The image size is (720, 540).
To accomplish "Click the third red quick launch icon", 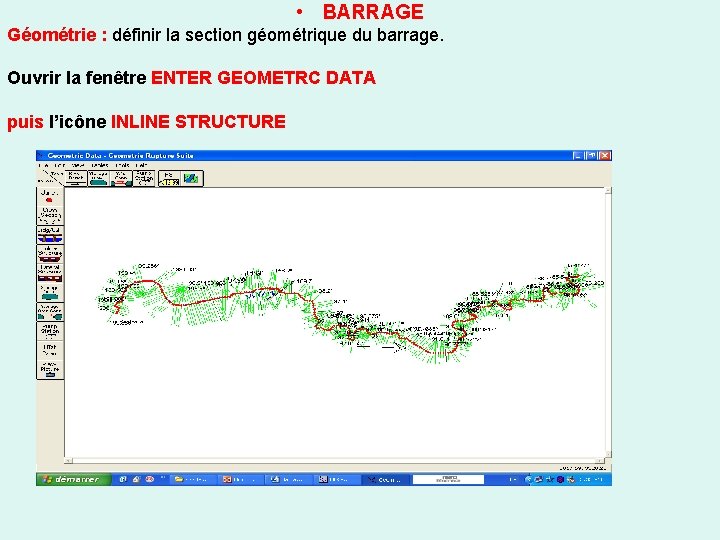I will 150,479.
